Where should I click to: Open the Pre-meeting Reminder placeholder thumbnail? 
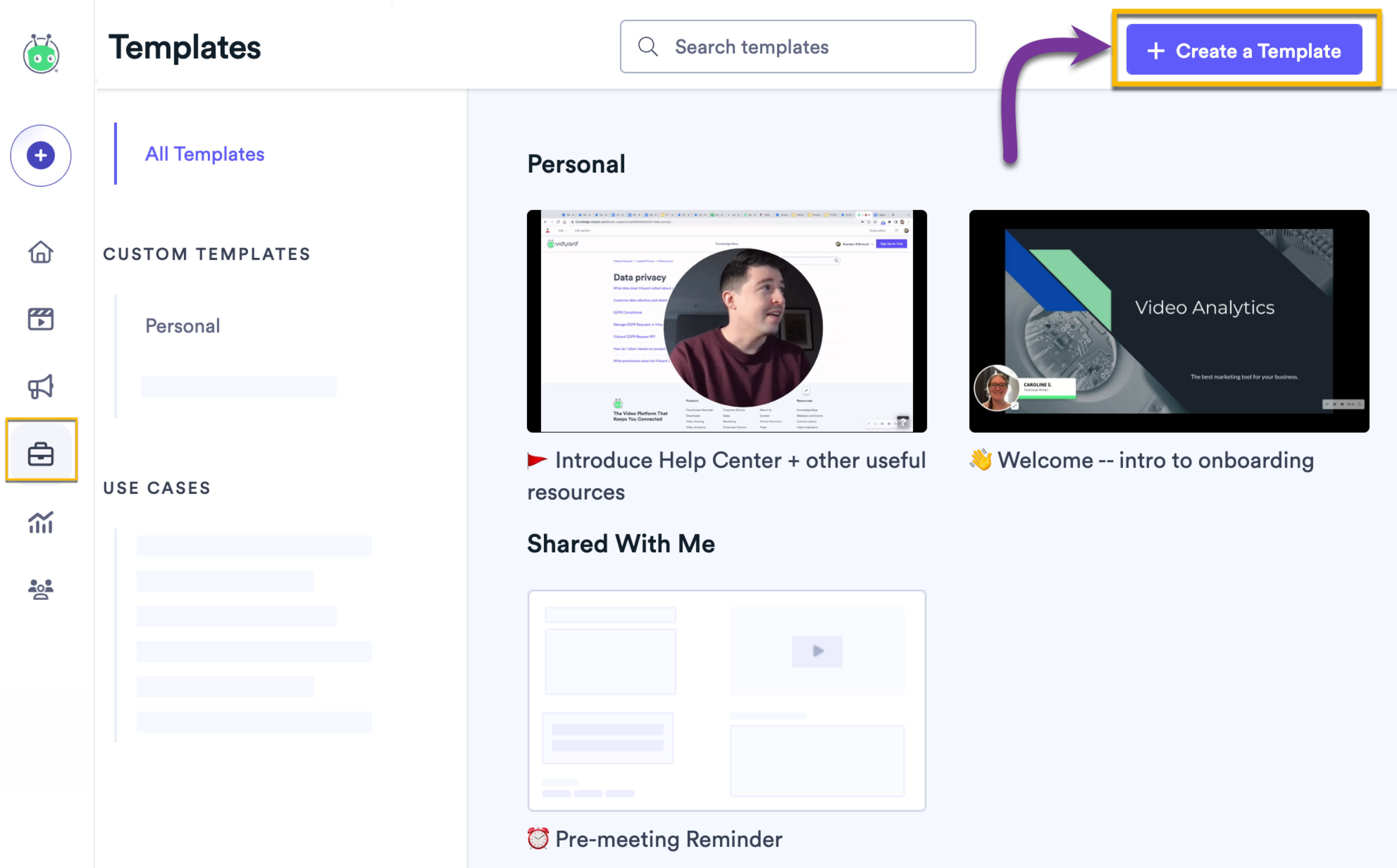coord(727,700)
